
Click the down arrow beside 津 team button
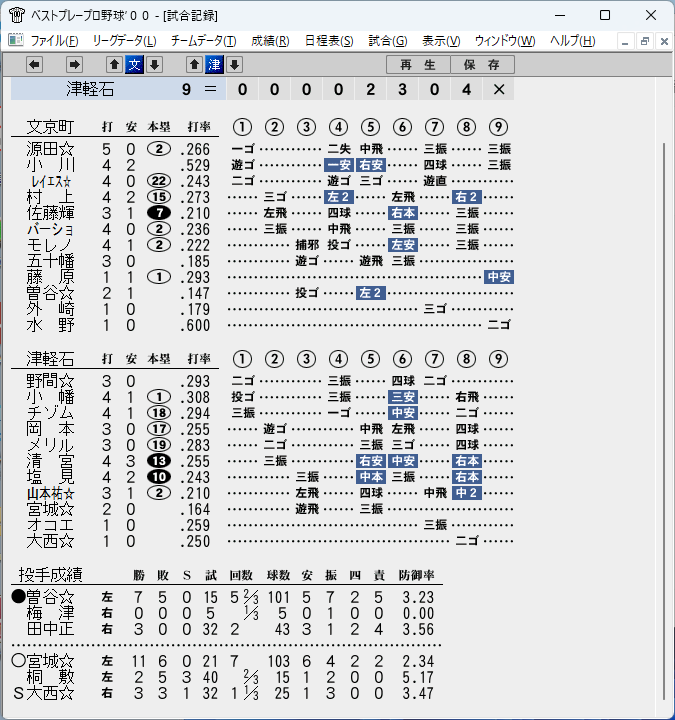pos(235,65)
